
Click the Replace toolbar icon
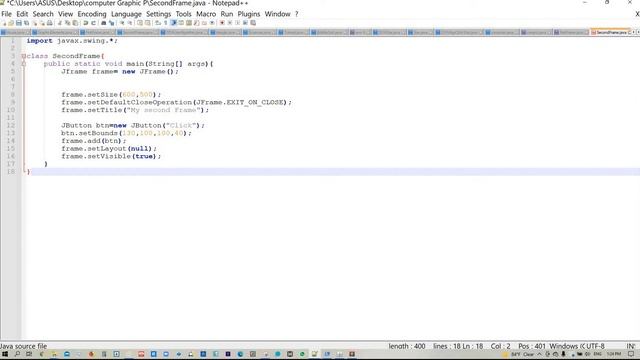tap(112, 23)
